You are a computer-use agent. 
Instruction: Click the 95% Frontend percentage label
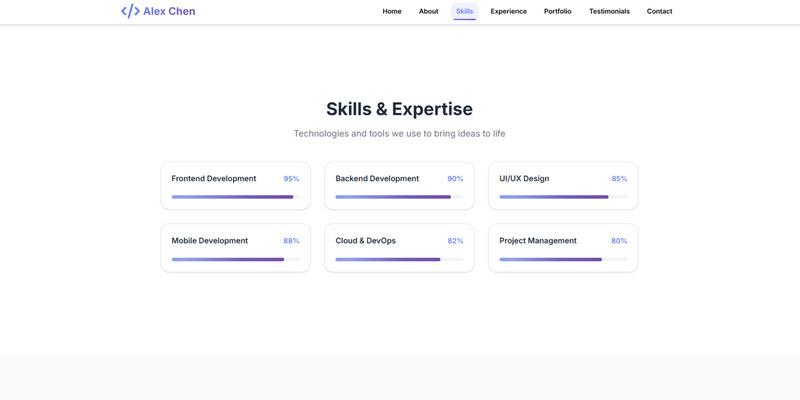291,179
